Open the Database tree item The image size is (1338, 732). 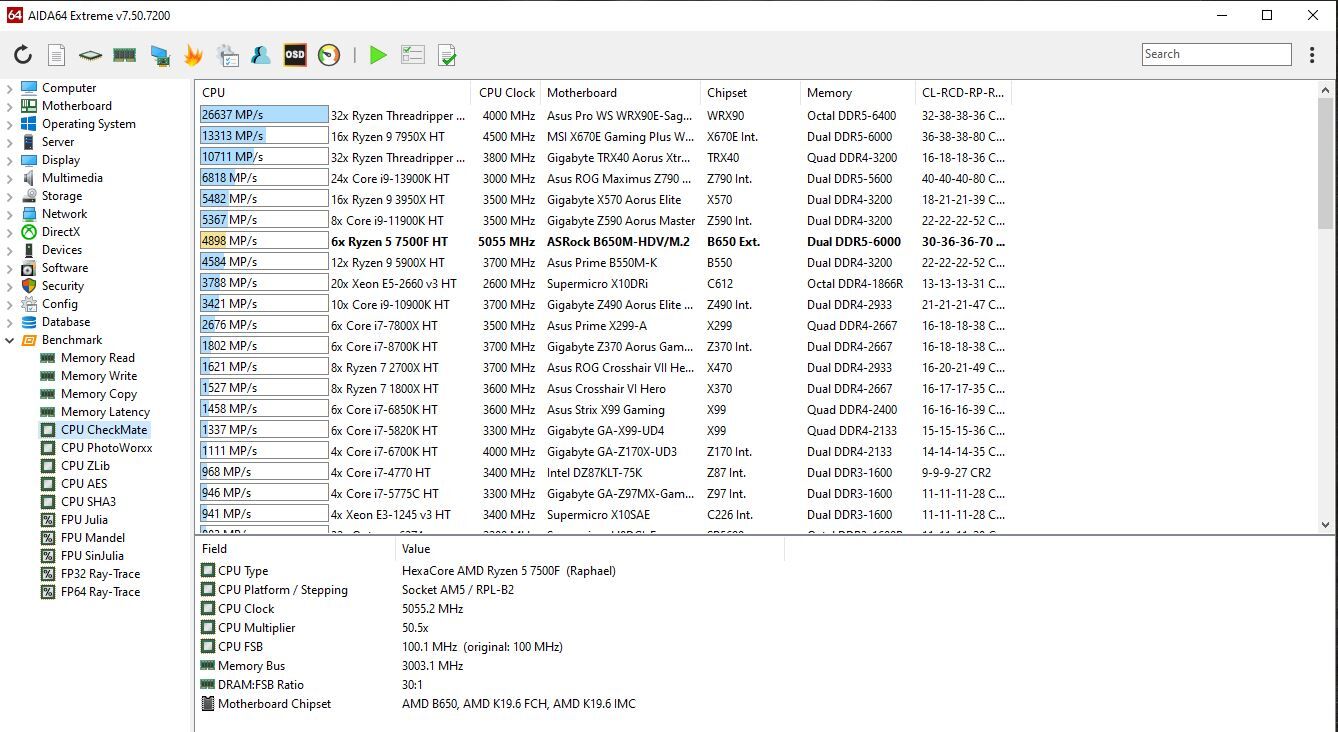[66, 322]
